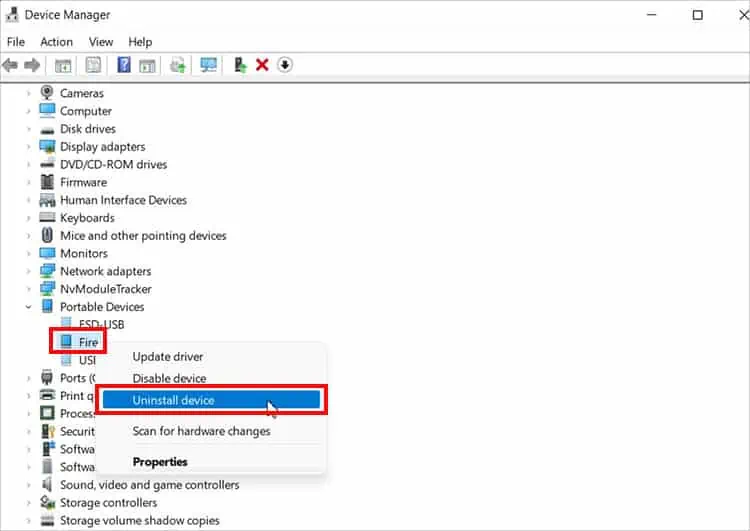Click the Show/Hide Console Tree toolbar icon

(63, 65)
